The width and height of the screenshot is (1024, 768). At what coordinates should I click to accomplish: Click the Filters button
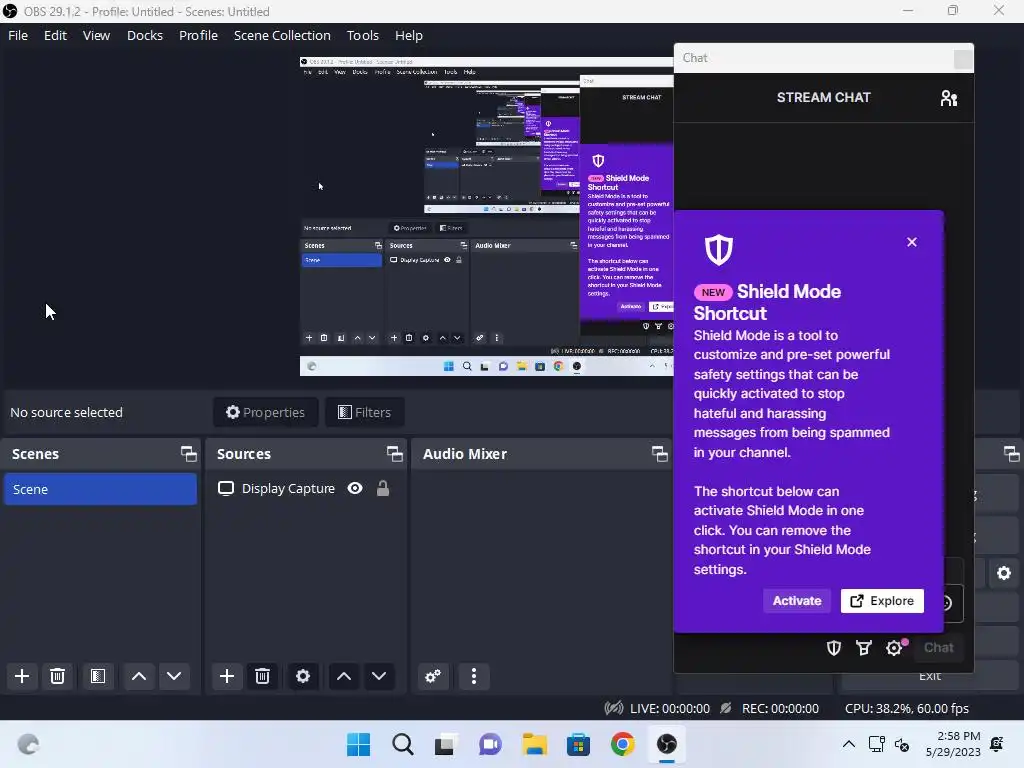click(x=364, y=412)
